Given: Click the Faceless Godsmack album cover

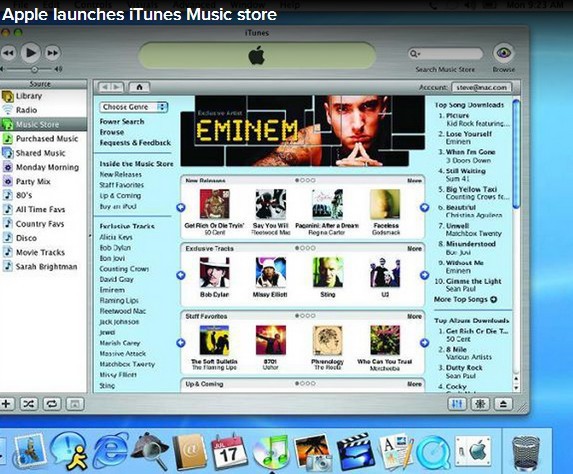Looking at the screenshot, I should click(x=385, y=204).
